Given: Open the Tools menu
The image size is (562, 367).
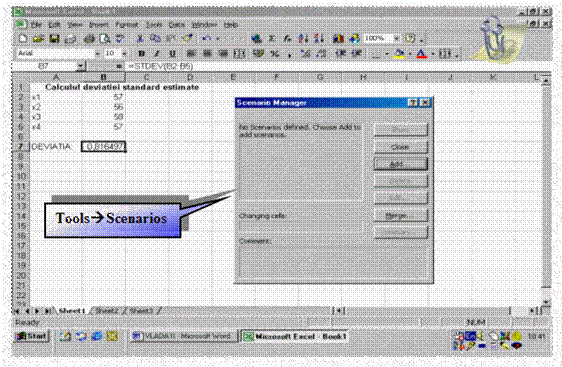Looking at the screenshot, I should pos(153,25).
